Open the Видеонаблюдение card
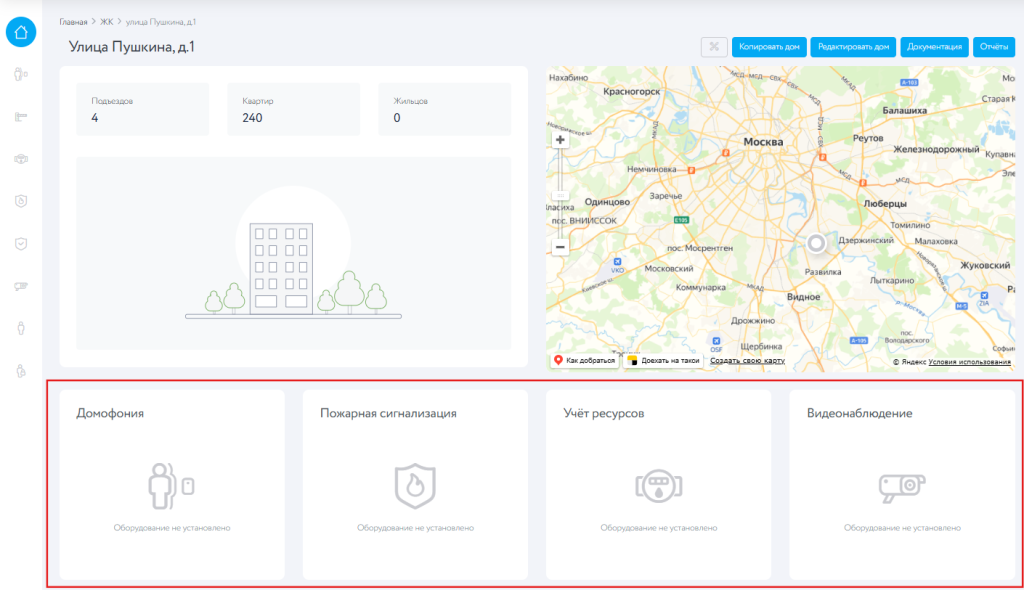The height and width of the screenshot is (590, 1024). 901,484
